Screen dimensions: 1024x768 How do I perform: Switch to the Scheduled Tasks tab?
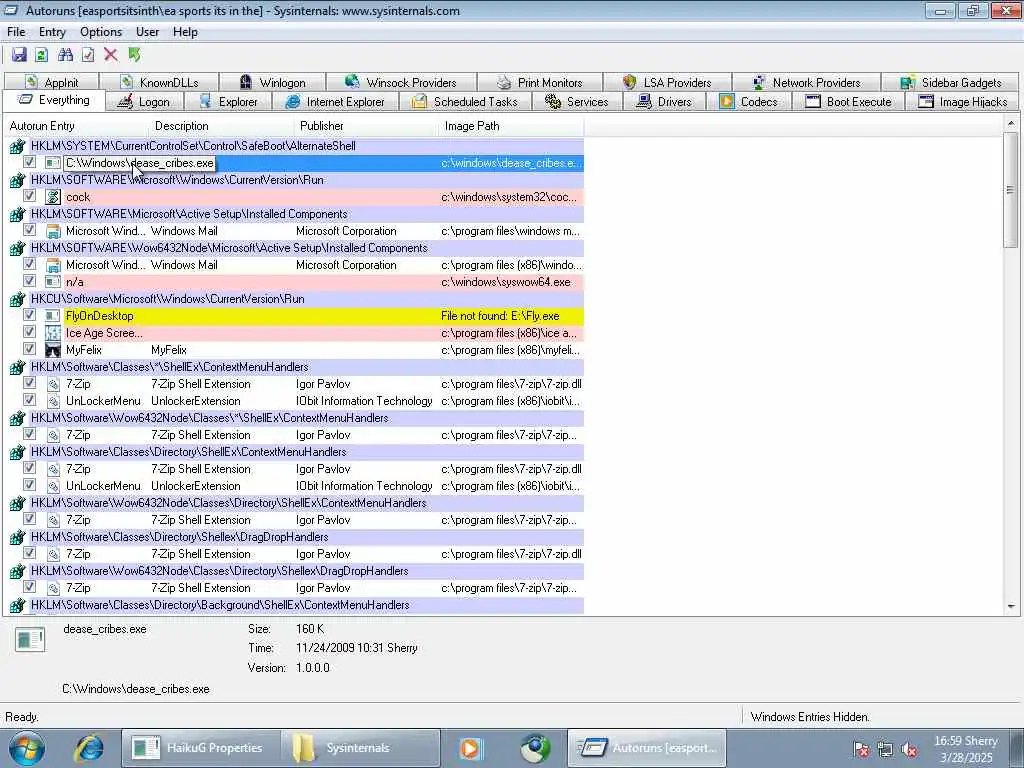(465, 102)
